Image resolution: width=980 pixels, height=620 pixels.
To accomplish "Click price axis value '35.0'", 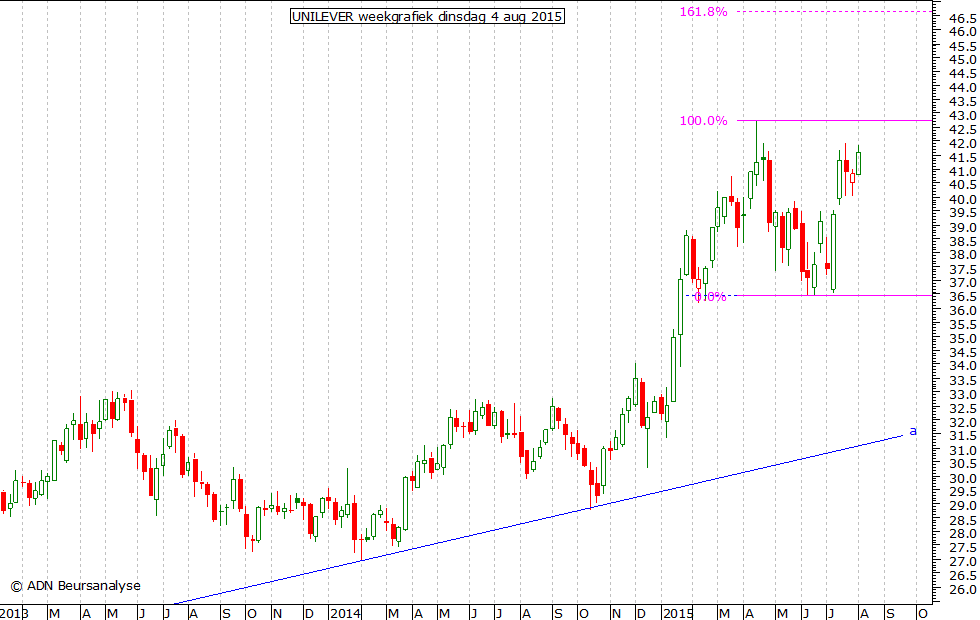I will click(962, 339).
